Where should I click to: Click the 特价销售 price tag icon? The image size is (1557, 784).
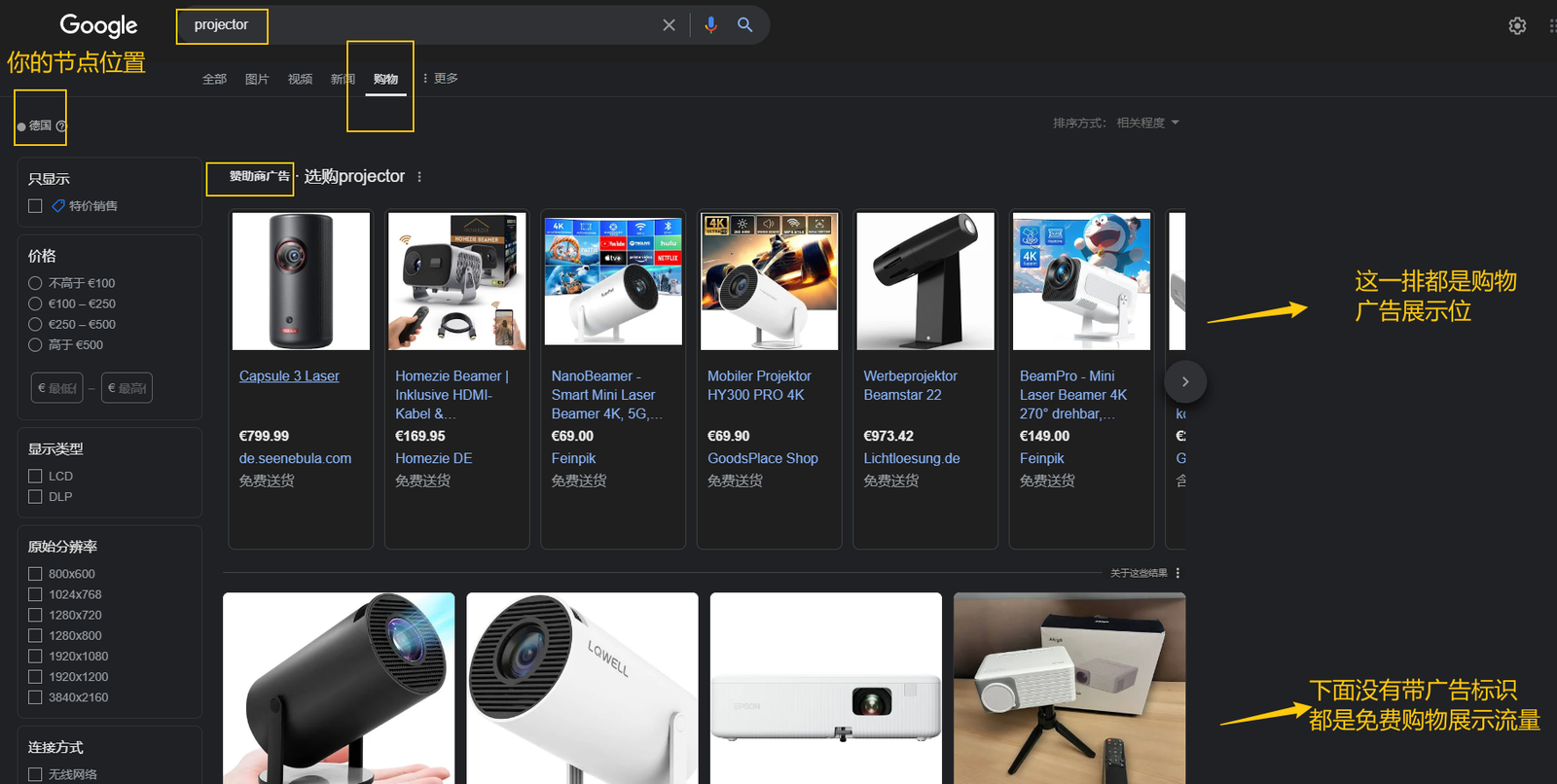(58, 206)
